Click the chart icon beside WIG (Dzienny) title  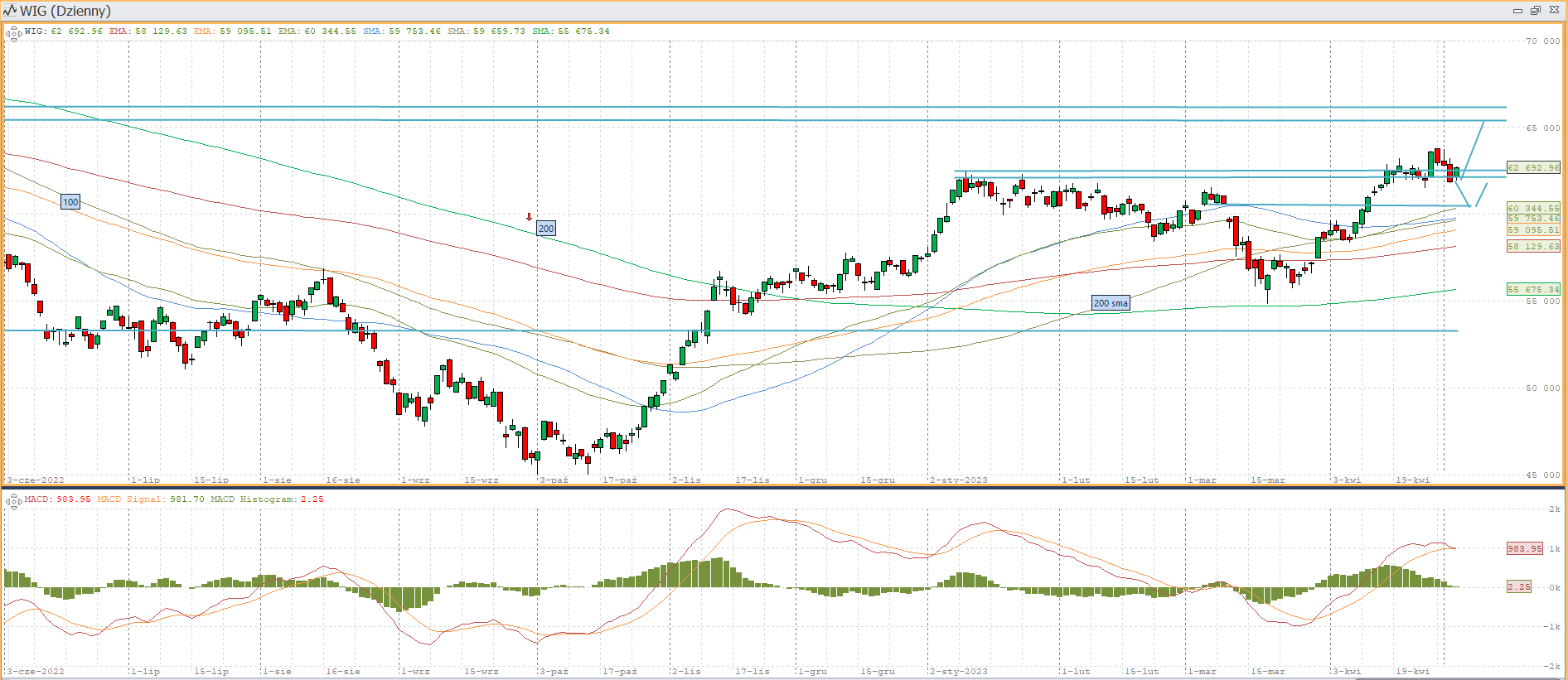point(10,11)
